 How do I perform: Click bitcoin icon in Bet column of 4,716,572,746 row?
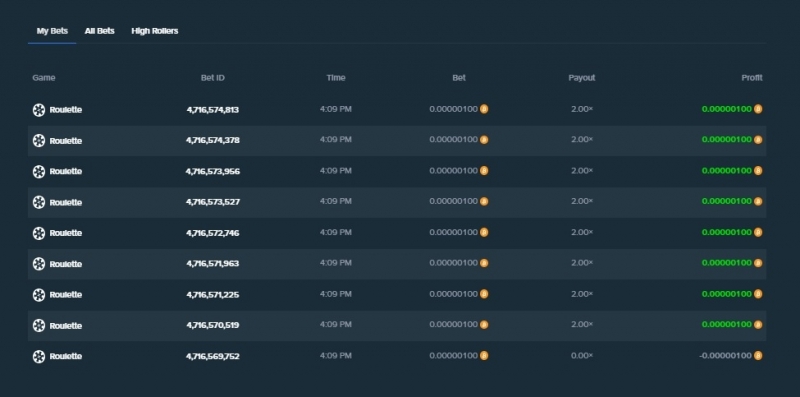pos(484,232)
